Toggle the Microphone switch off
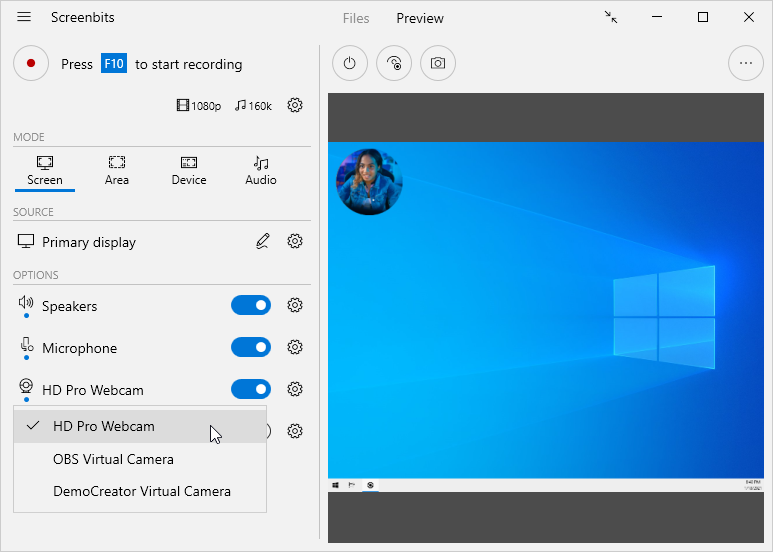Viewport: 773px width, 552px height. pos(251,347)
